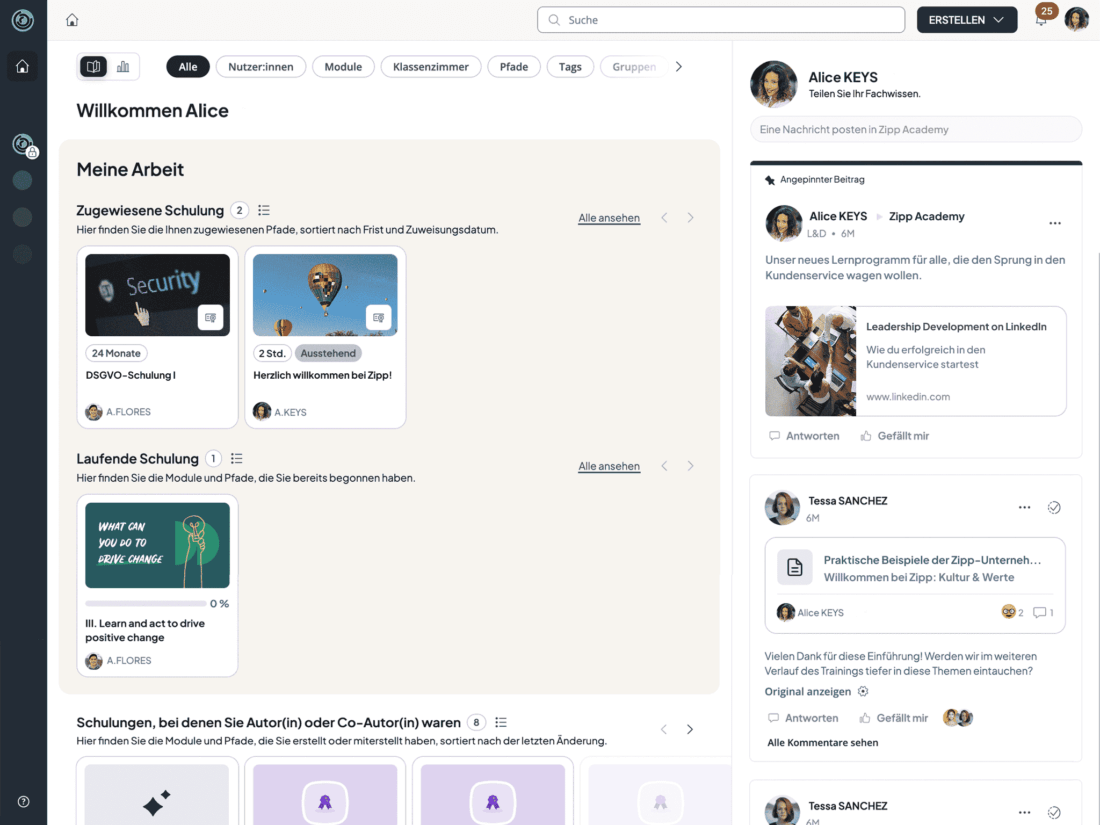Click the home icon in top bar
The image size is (1100, 825).
coord(72,20)
